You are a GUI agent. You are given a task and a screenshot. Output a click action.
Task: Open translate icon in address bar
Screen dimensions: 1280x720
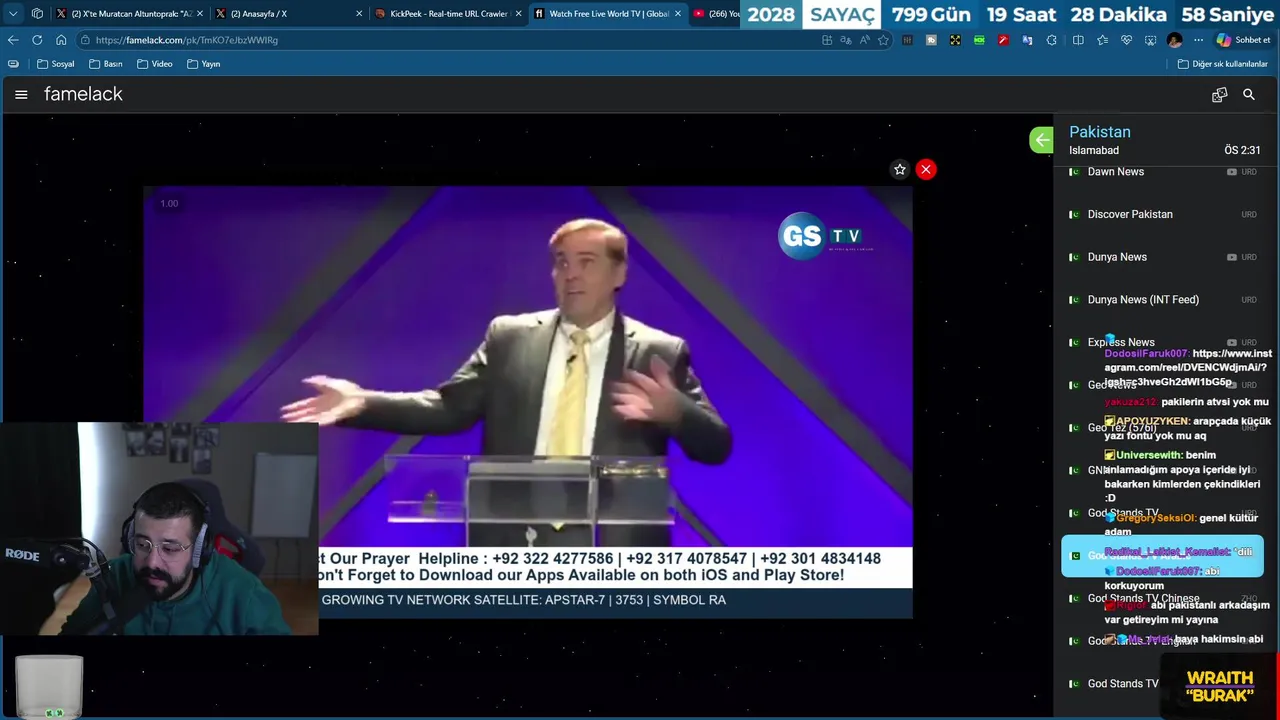(x=846, y=40)
